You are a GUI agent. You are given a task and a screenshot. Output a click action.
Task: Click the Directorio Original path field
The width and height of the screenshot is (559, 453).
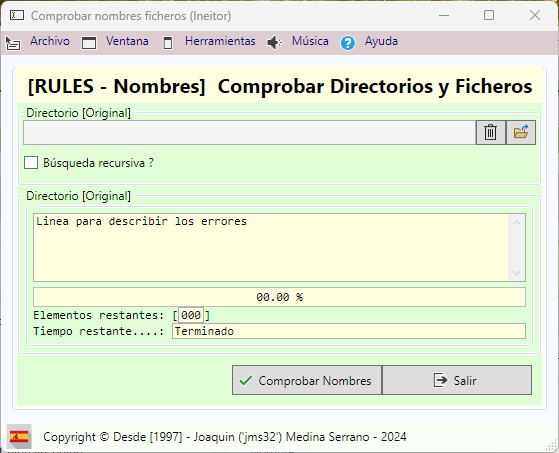coord(250,133)
